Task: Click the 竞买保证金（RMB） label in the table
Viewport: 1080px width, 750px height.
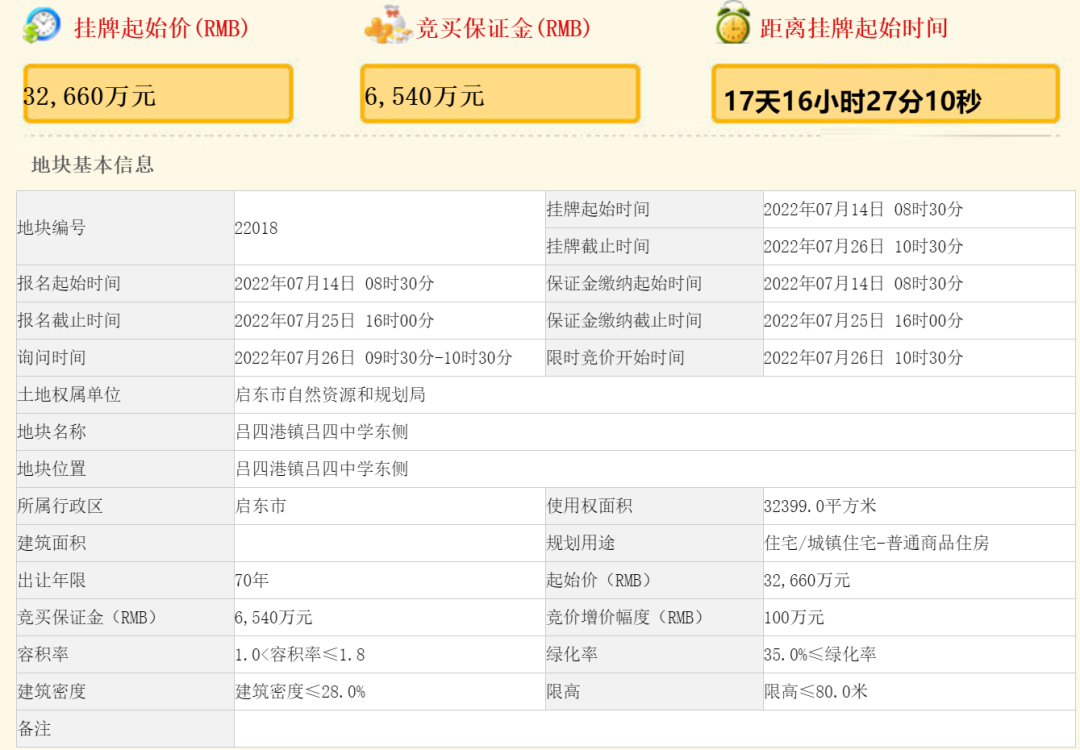Action: [x=125, y=618]
